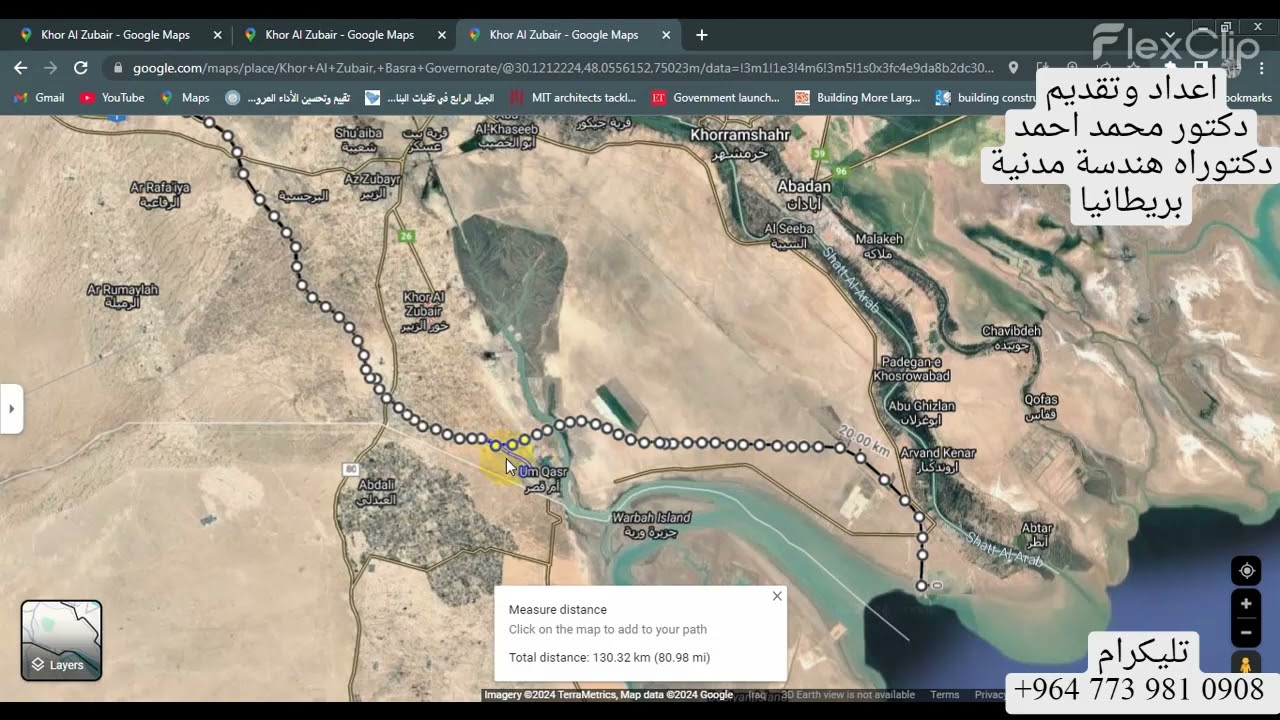The height and width of the screenshot is (720, 1280).
Task: Go back to the previous page
Action: (21, 68)
